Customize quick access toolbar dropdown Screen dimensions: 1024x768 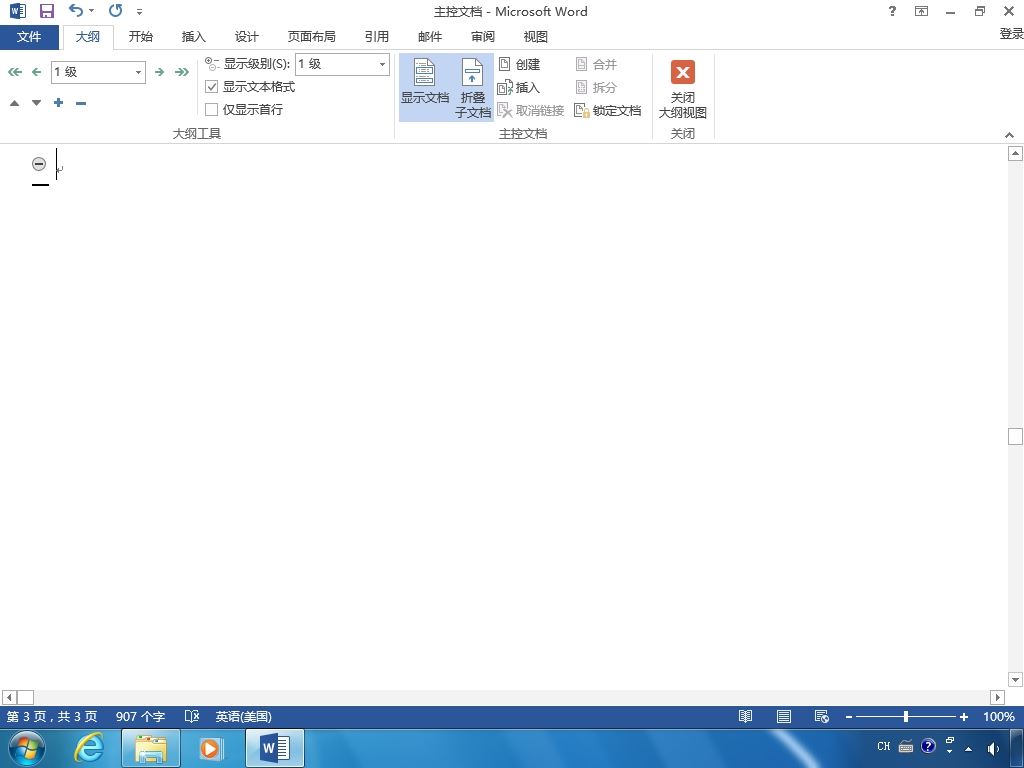pyautogui.click(x=139, y=11)
